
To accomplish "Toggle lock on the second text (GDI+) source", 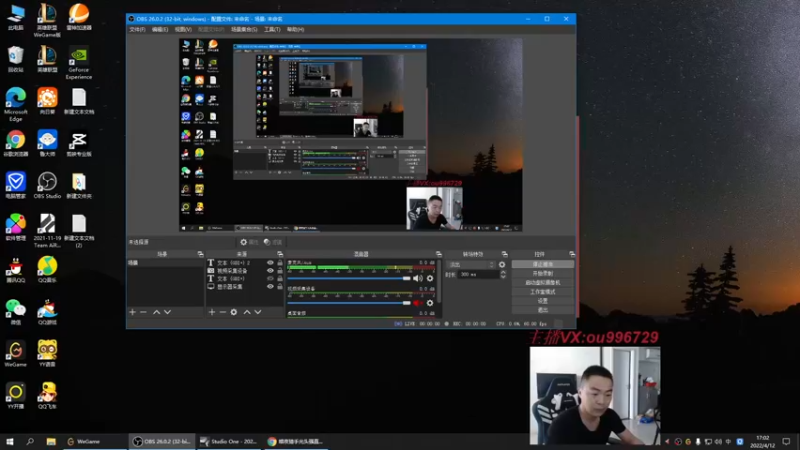I will tap(280, 279).
